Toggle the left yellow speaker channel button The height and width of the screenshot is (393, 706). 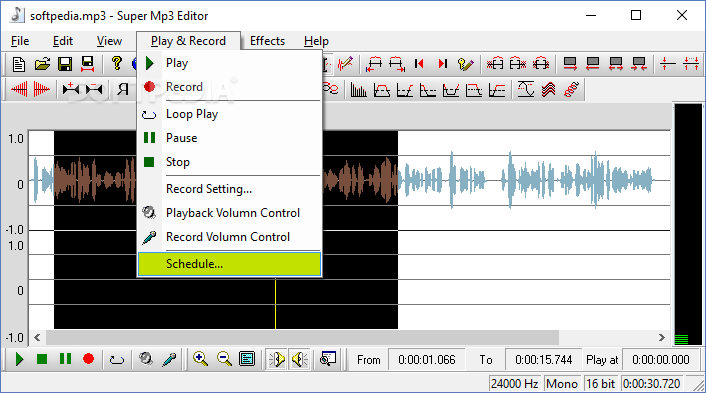[276, 359]
